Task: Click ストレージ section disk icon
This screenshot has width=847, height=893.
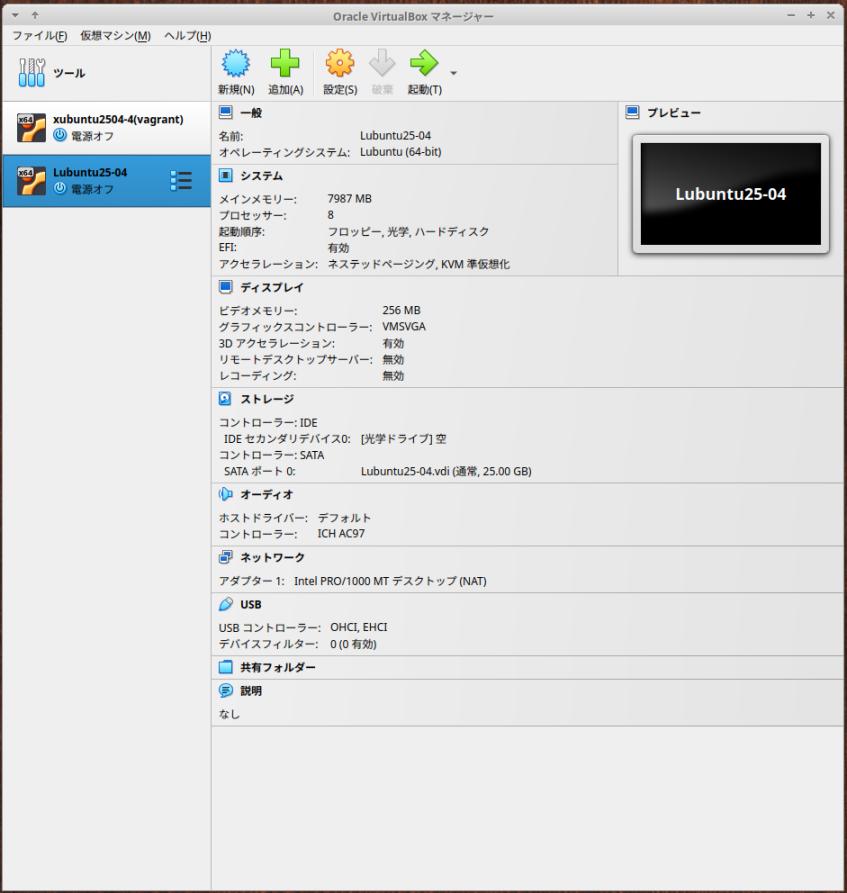Action: pyautogui.click(x=226, y=399)
